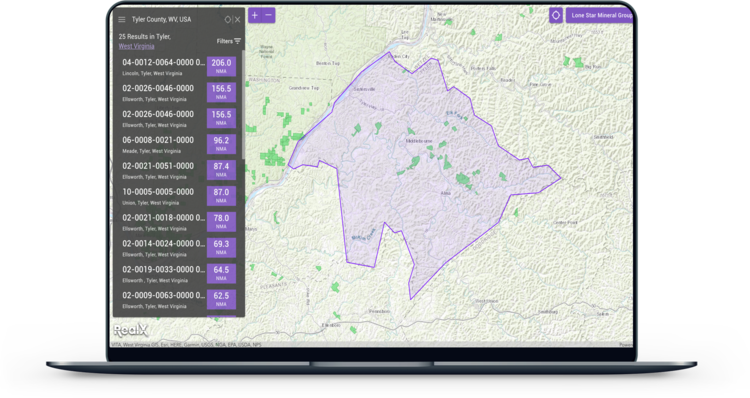The height and width of the screenshot is (398, 750).
Task: Select parcel 04-0012-0064-0000 in Lincoln
Action: 163,67
